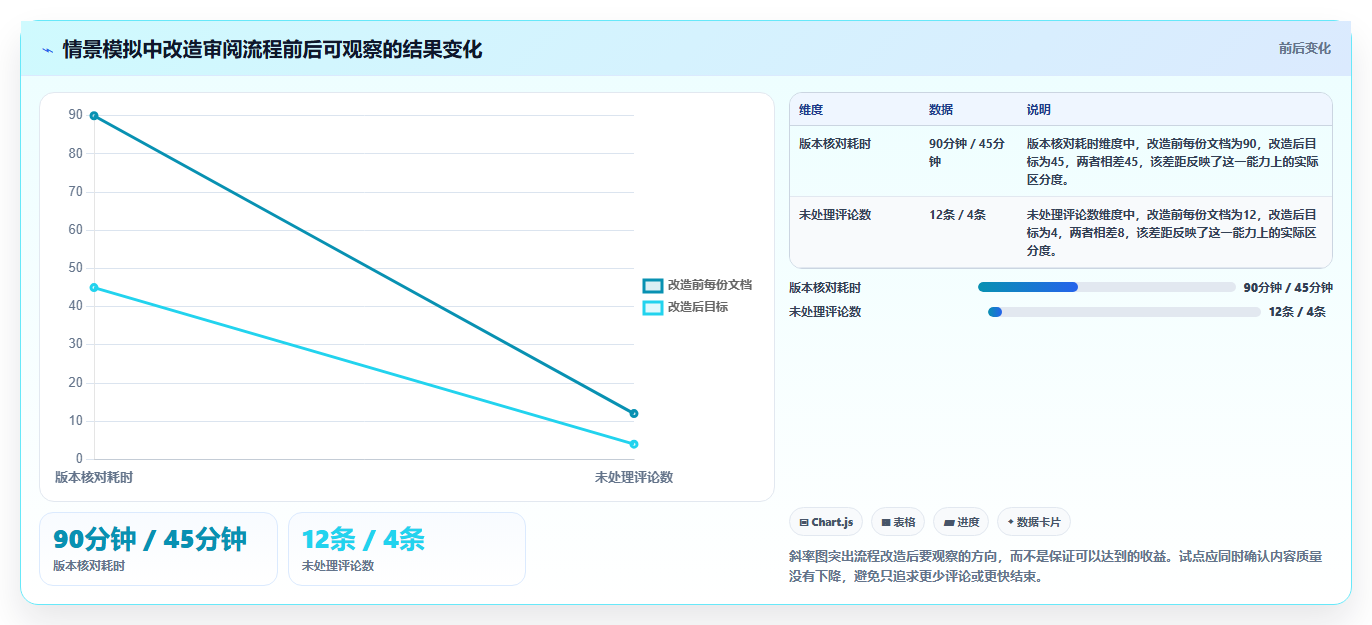The image size is (1372, 625).
Task: Click the chart title 情景模拟中改造审阅流程
Action: 272,50
